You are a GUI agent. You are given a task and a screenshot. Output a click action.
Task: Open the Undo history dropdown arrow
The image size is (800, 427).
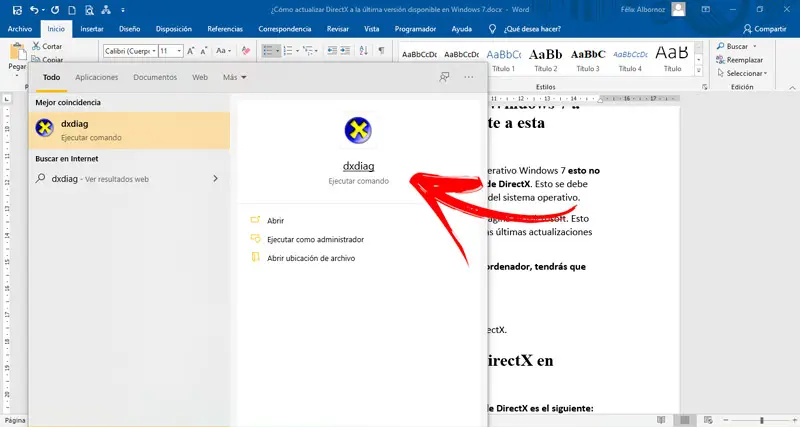click(43, 10)
